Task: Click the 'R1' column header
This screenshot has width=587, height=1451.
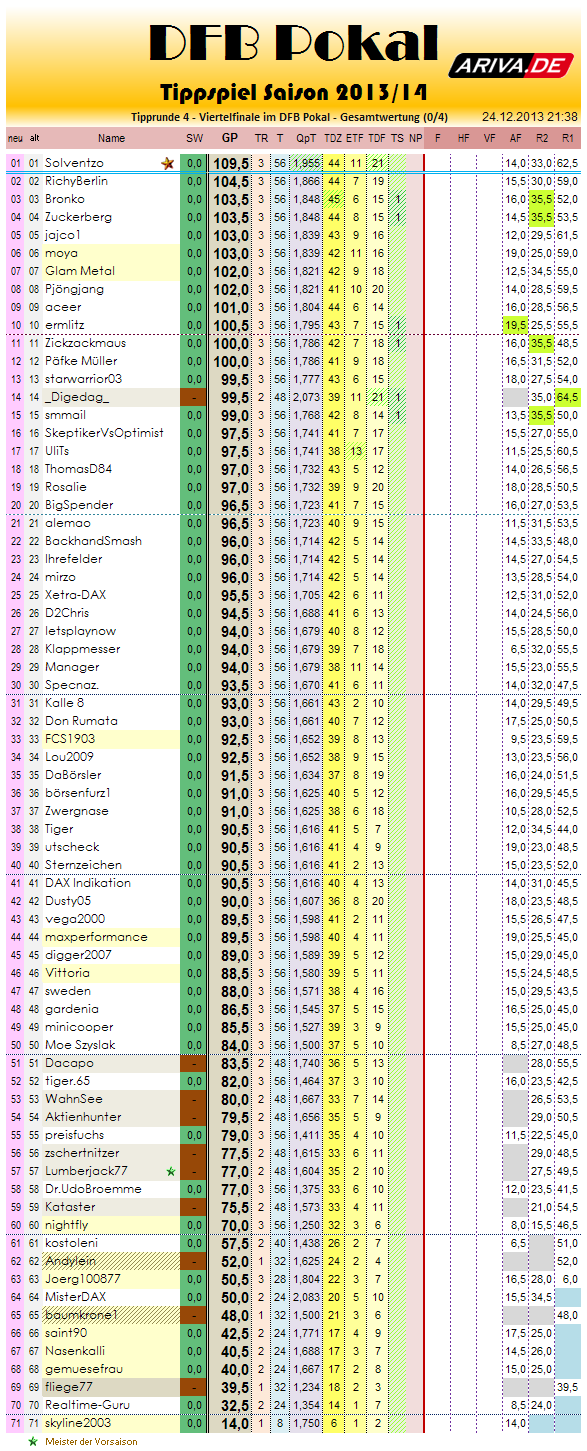Action: point(567,138)
